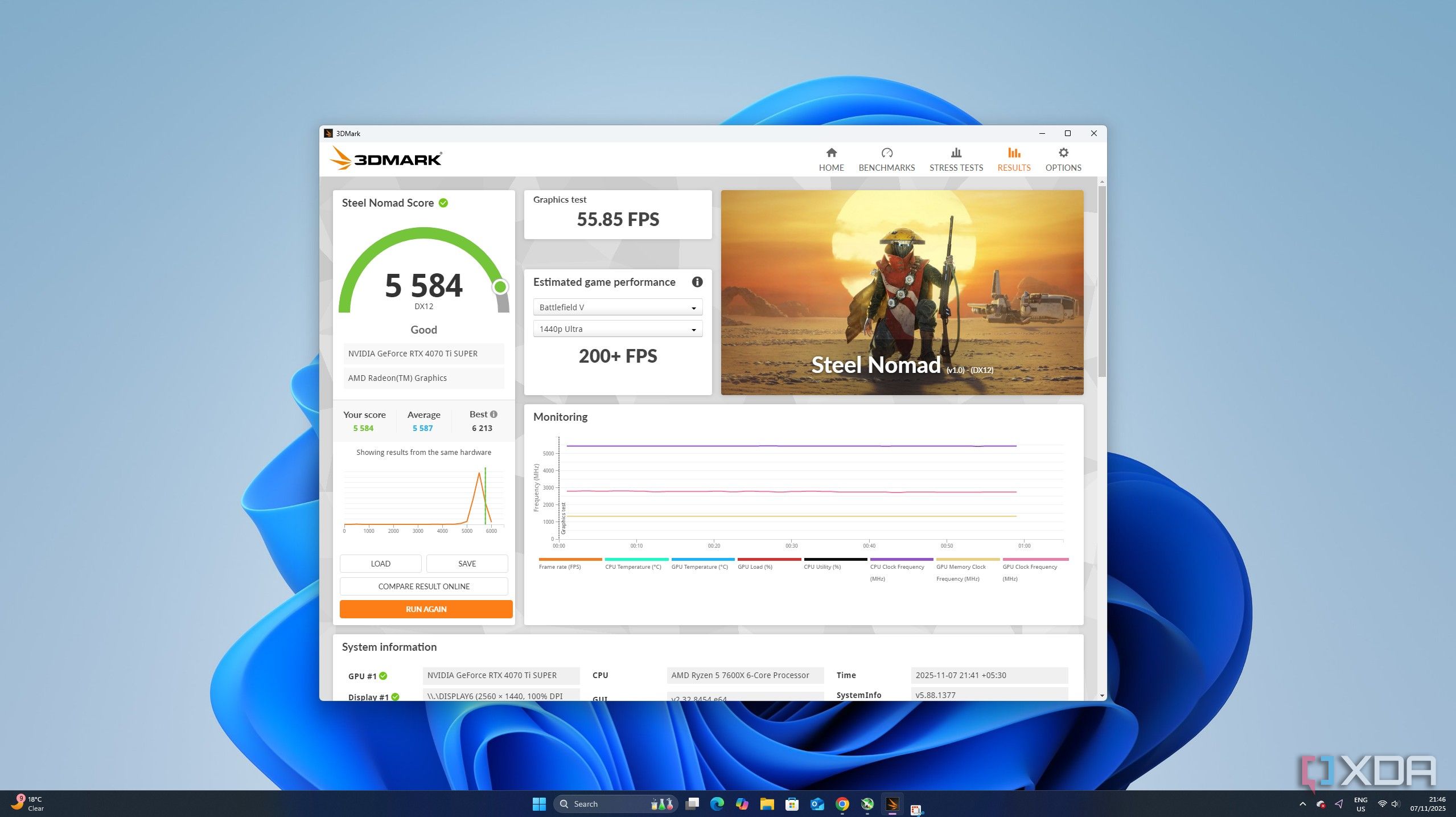Screen dimensions: 1456x817
Task: Open the Battlefield V game dropdown
Action: pos(618,307)
